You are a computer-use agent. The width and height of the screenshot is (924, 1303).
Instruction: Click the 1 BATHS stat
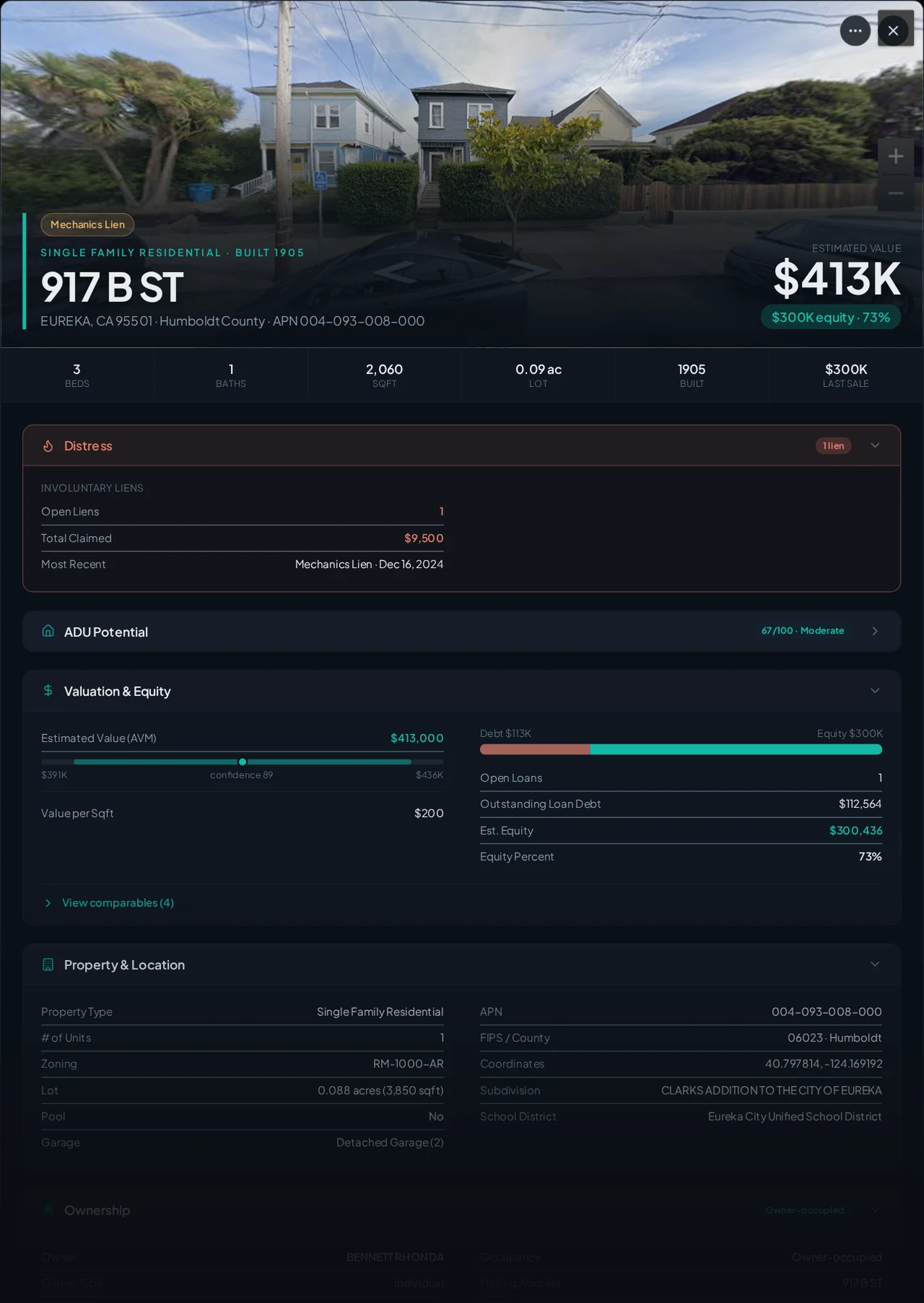click(x=230, y=375)
